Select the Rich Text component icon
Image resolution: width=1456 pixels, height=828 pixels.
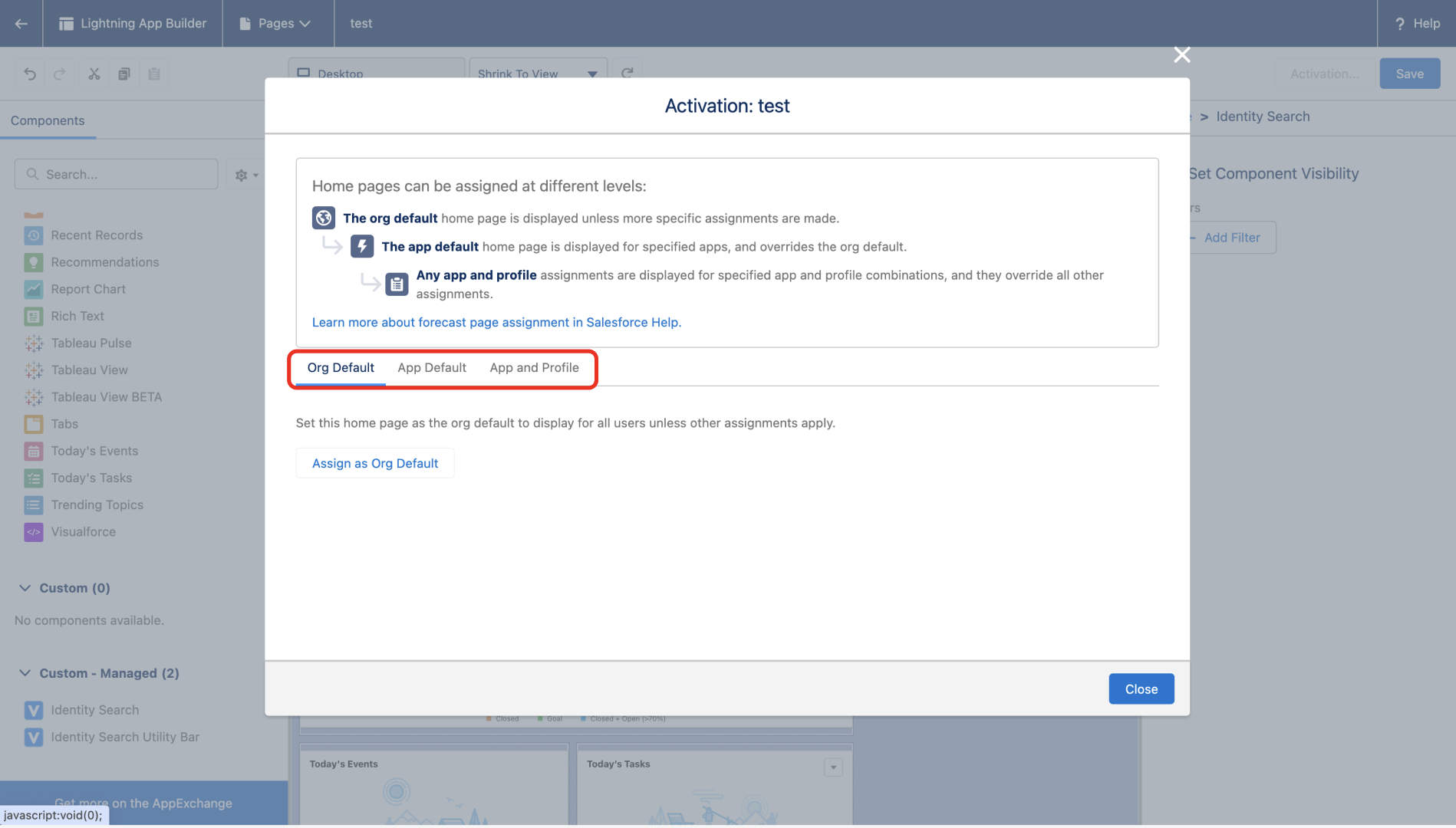34,316
